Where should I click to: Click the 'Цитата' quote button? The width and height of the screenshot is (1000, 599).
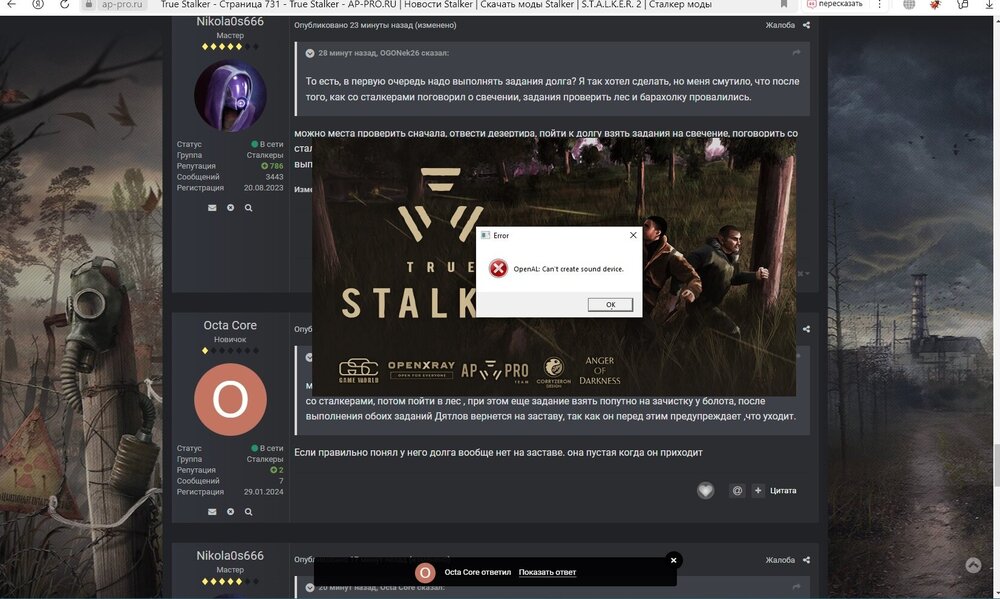coord(783,491)
